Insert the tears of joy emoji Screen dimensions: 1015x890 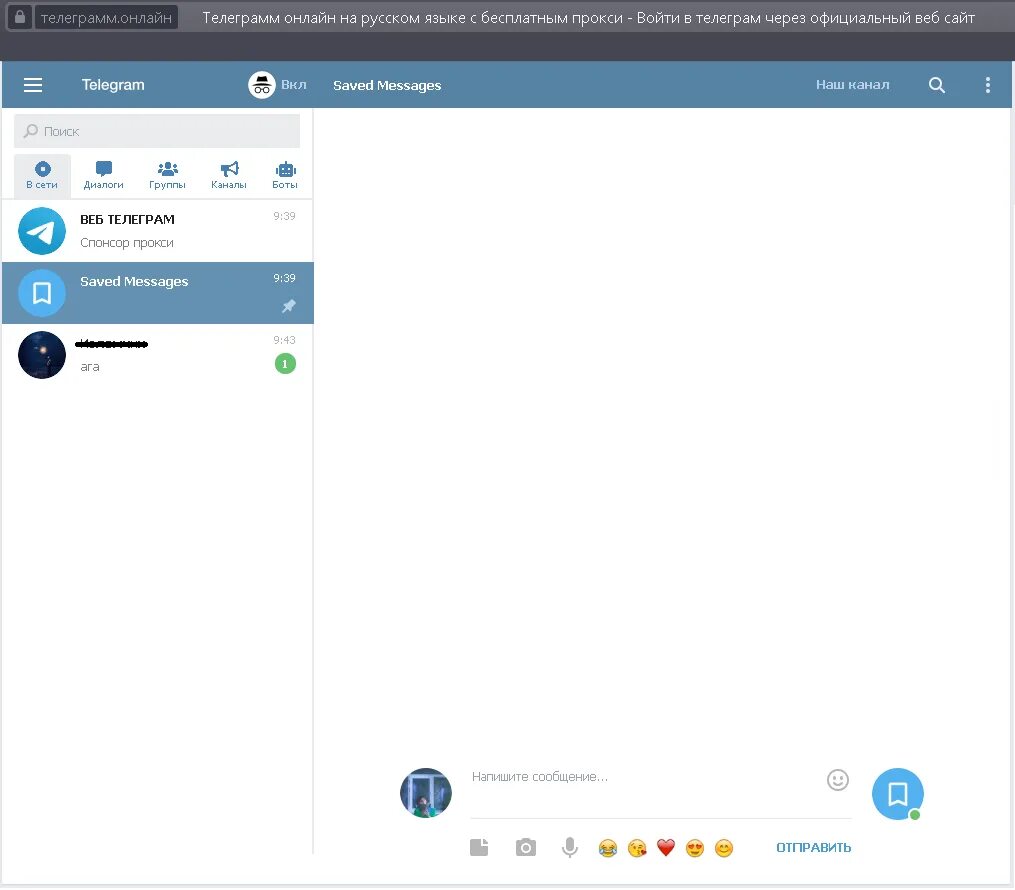(x=608, y=848)
